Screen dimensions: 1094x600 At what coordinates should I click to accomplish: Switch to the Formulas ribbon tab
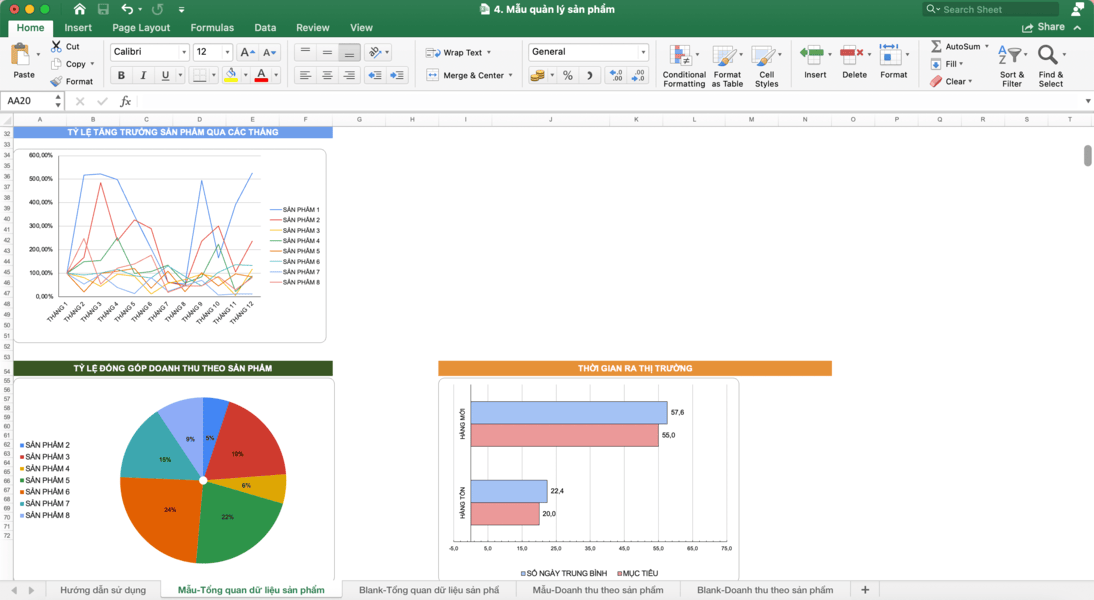(x=212, y=28)
